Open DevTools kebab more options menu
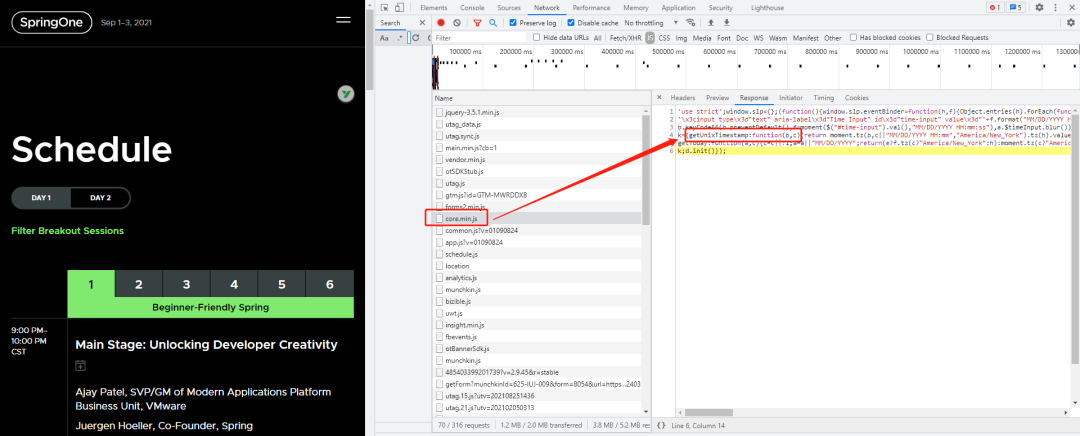The width and height of the screenshot is (1080, 436). point(1055,8)
